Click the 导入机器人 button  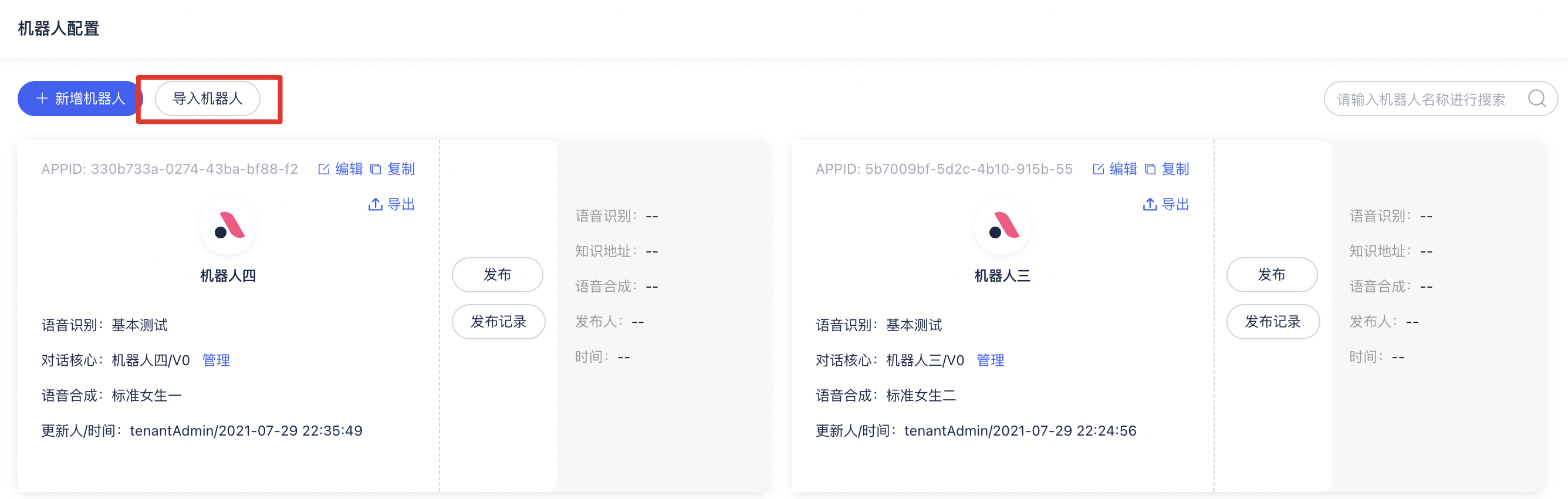[208, 99]
